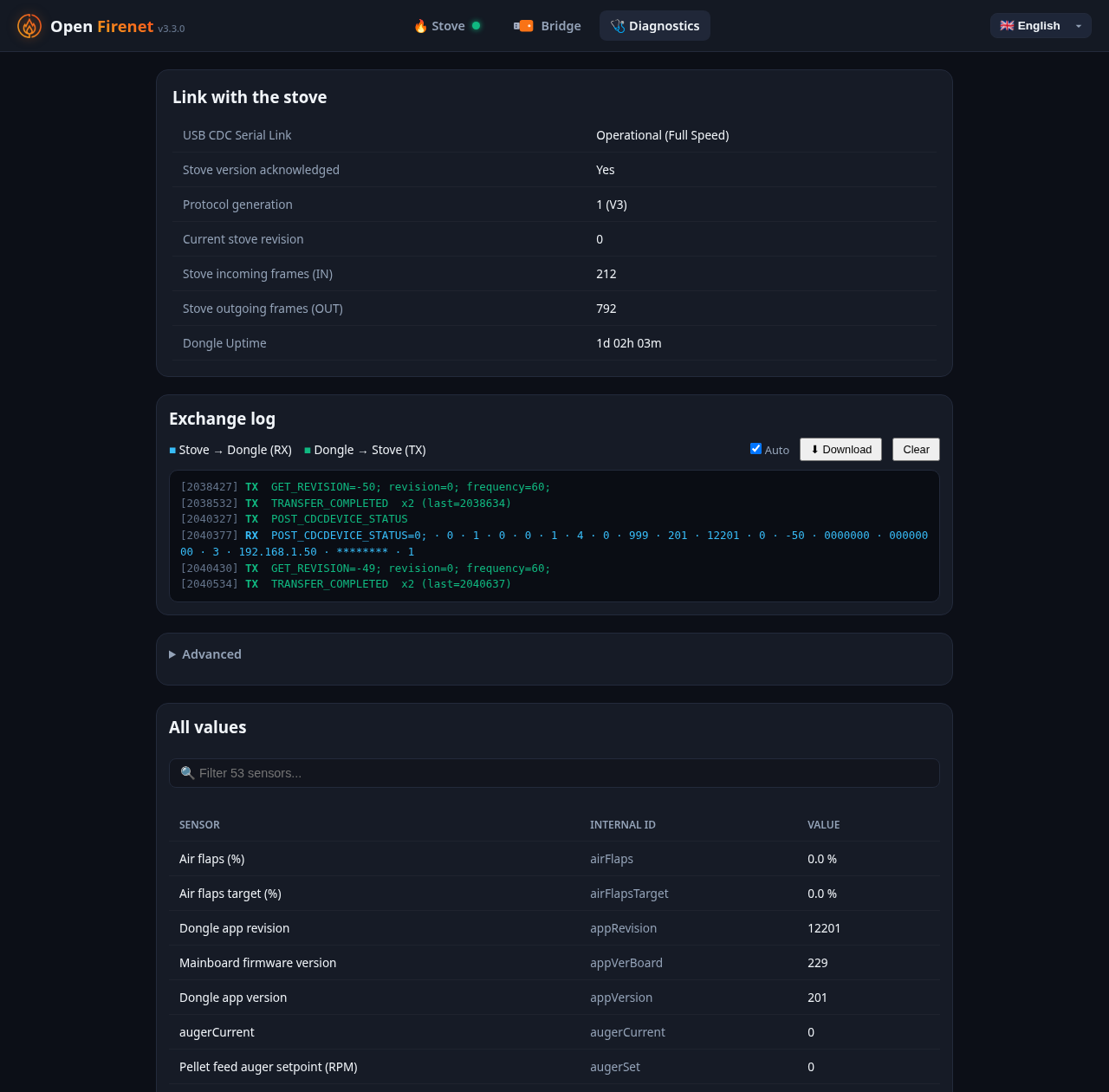1109x1092 pixels.
Task: Select the Air flaps target (%) row
Action: (x=554, y=894)
